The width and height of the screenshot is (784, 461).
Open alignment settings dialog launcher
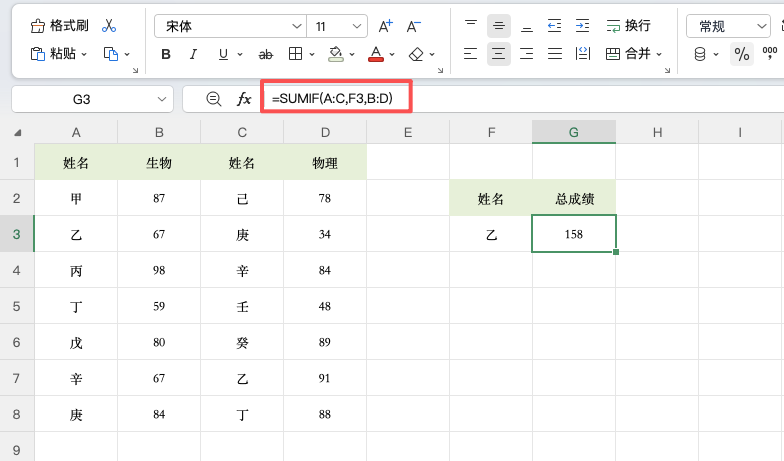(x=668, y=70)
